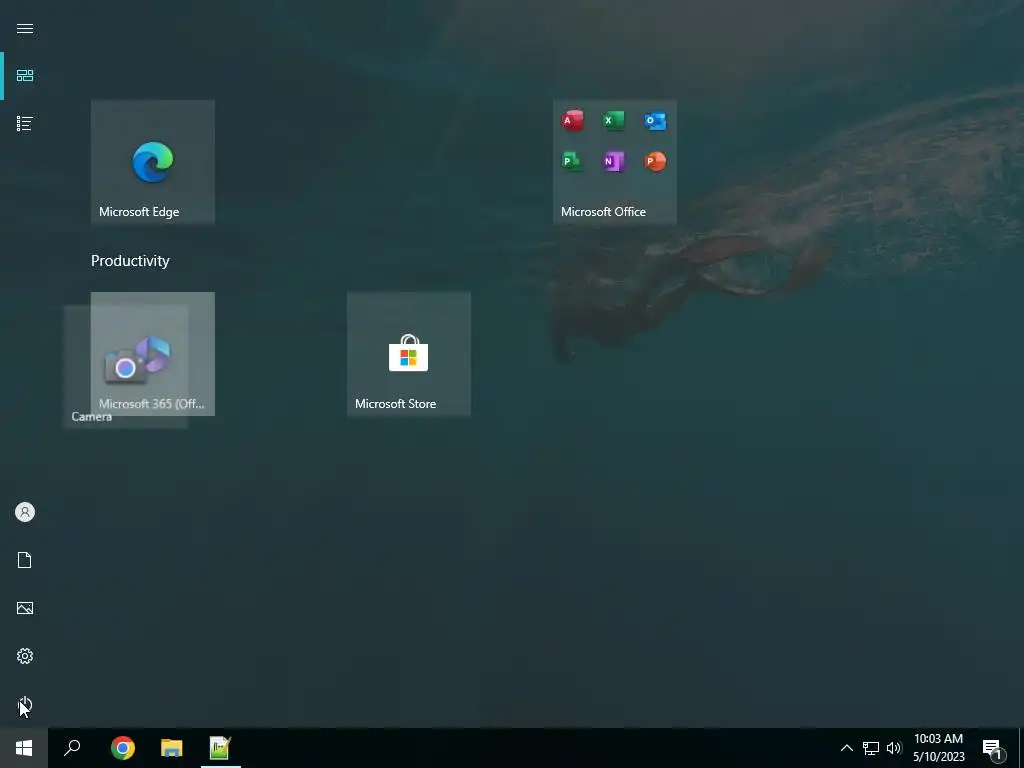The image size is (1024, 768).
Task: Launch Outlook from the Office folder
Action: (655, 120)
